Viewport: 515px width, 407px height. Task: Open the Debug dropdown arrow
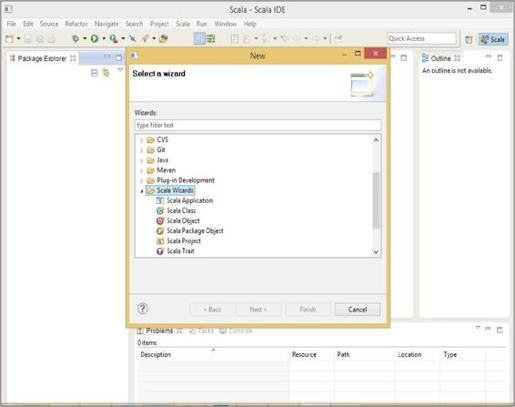coord(85,39)
